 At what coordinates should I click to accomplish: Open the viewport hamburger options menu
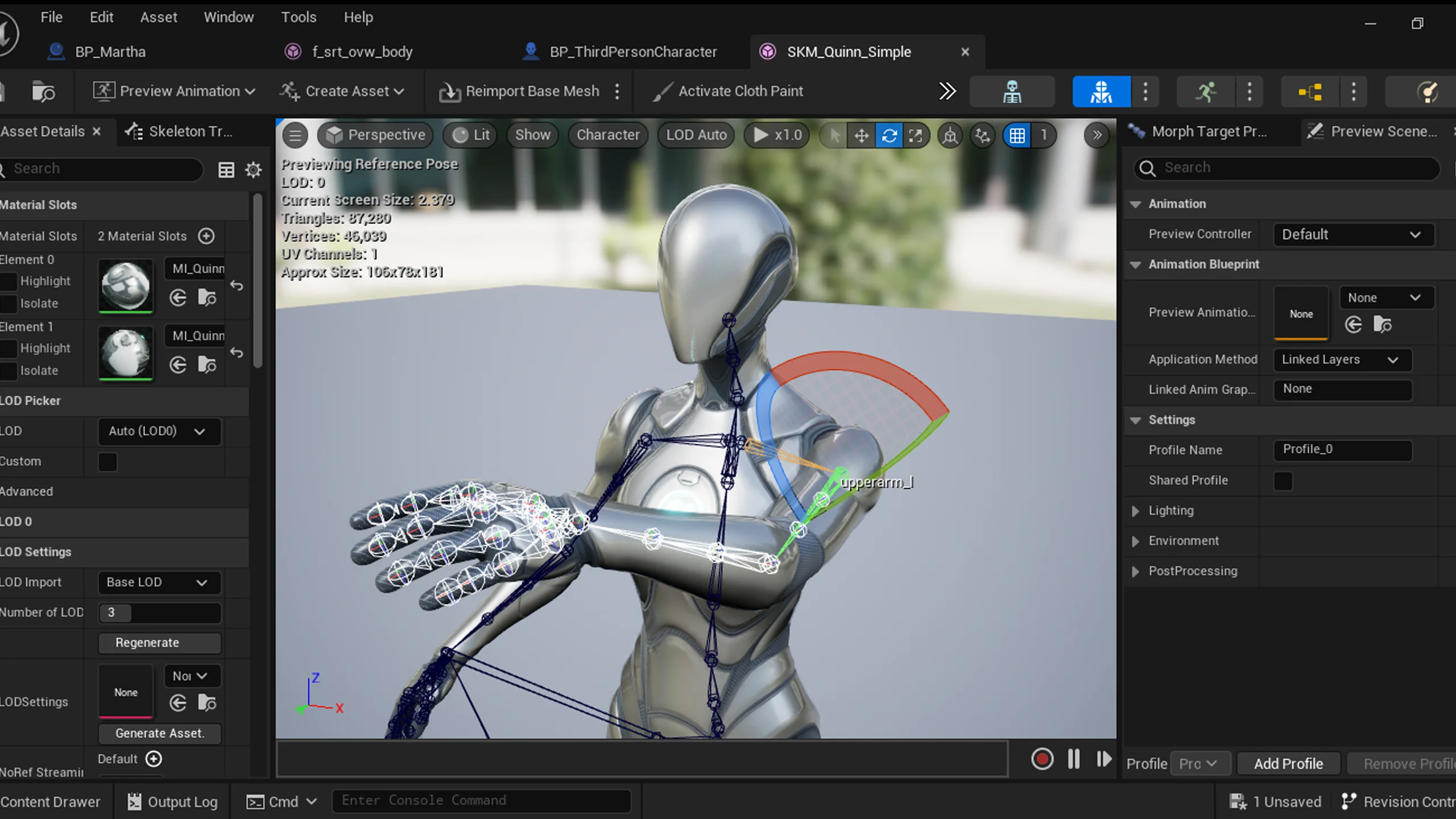295,135
